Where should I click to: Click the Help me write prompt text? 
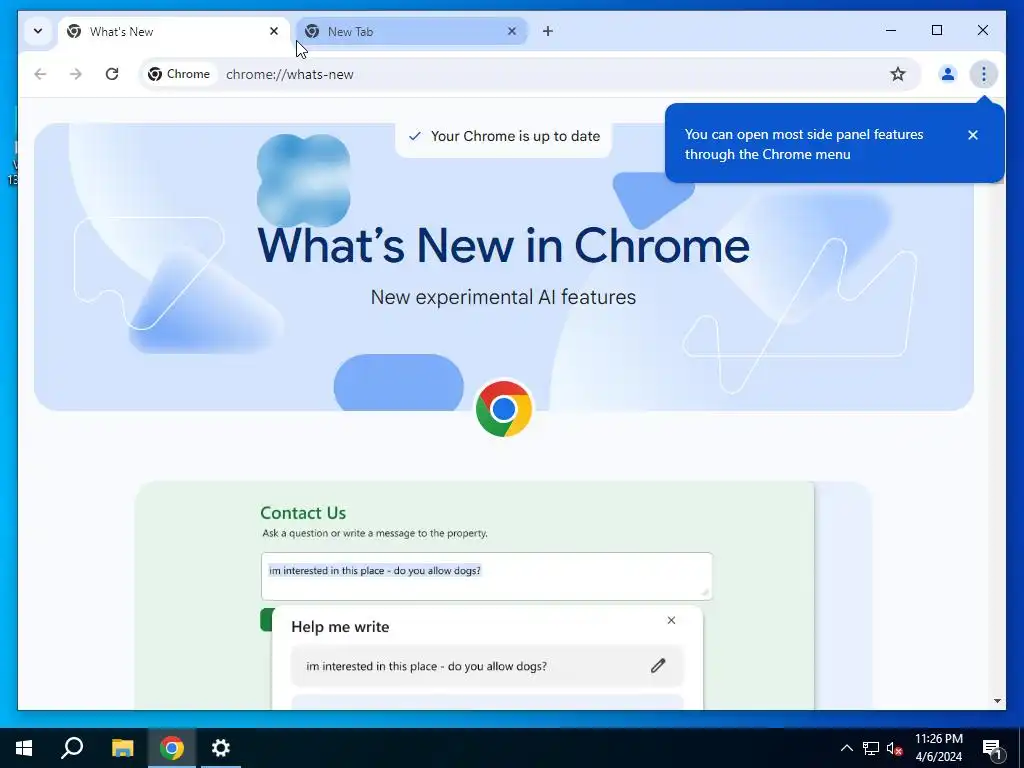pyautogui.click(x=426, y=666)
